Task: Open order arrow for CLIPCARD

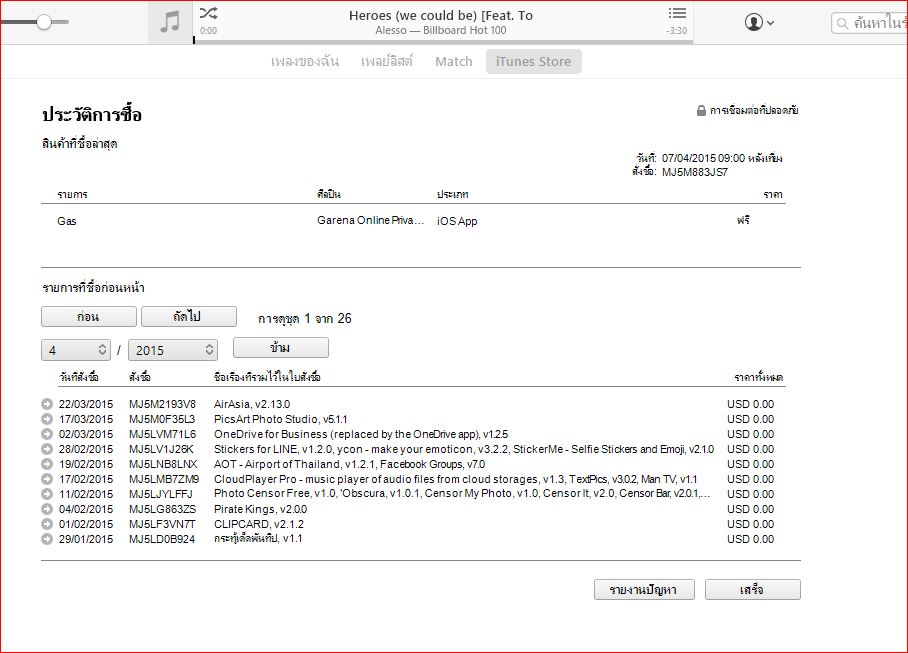Action: click(x=47, y=524)
